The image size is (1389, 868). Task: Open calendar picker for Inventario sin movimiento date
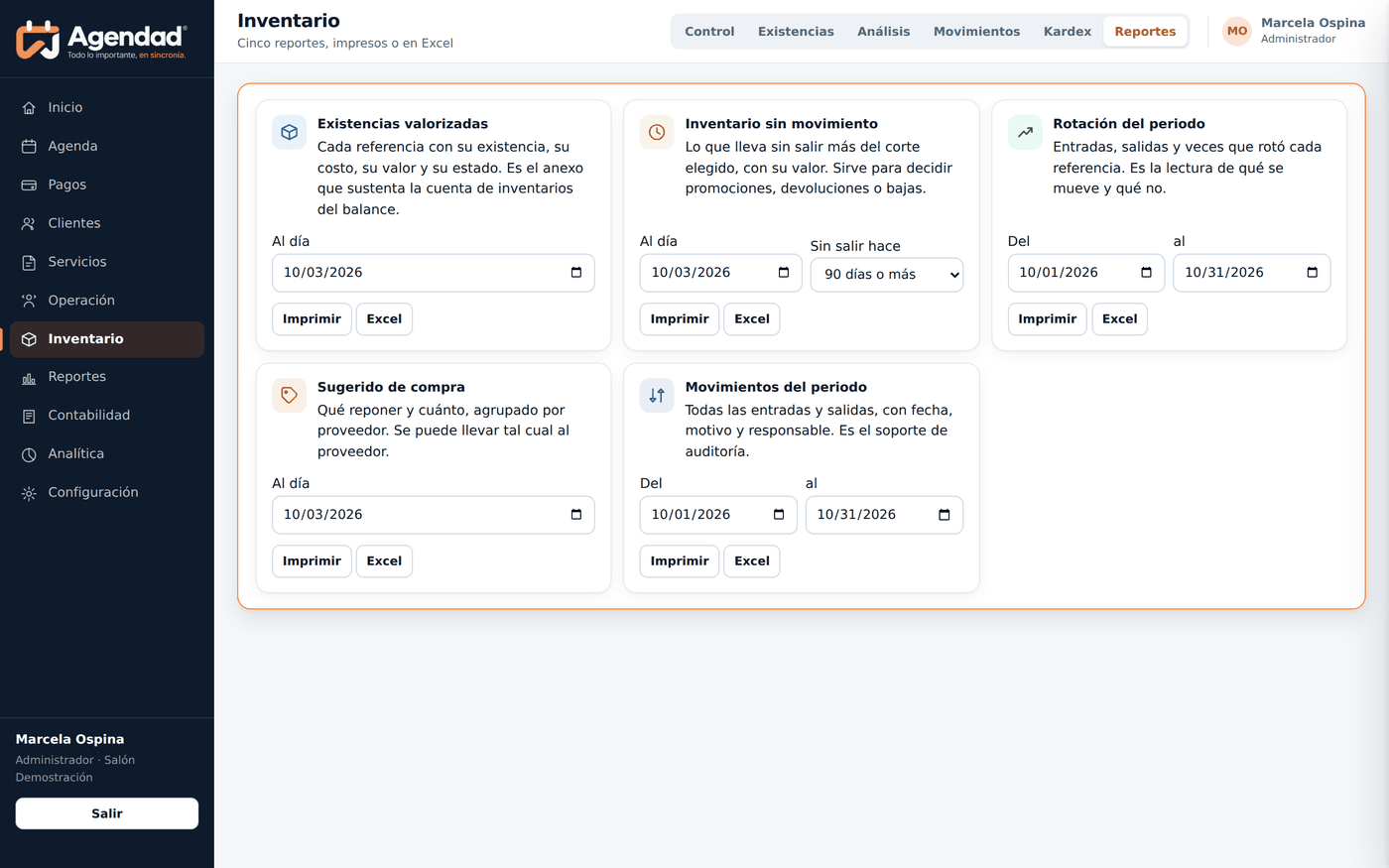click(784, 273)
